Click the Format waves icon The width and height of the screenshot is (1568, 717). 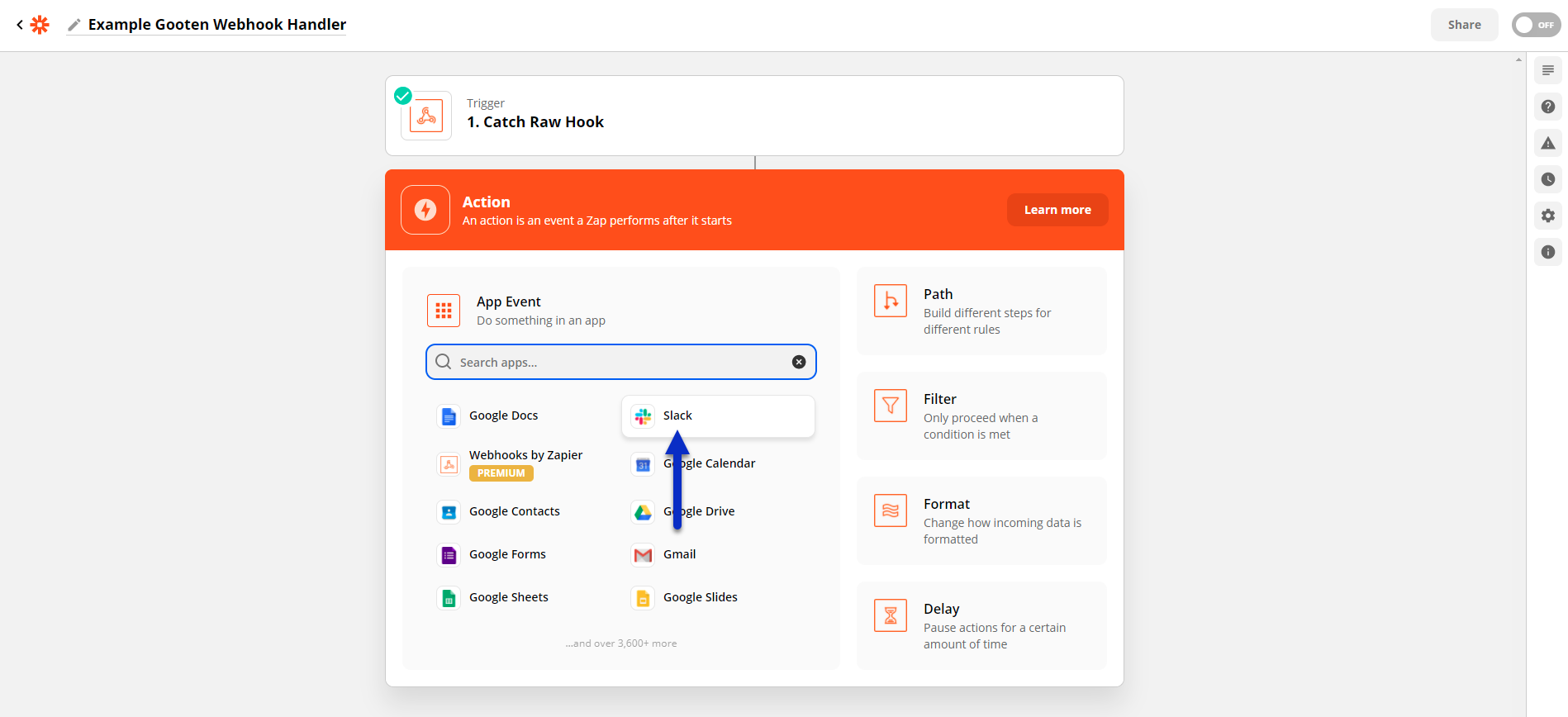(891, 510)
